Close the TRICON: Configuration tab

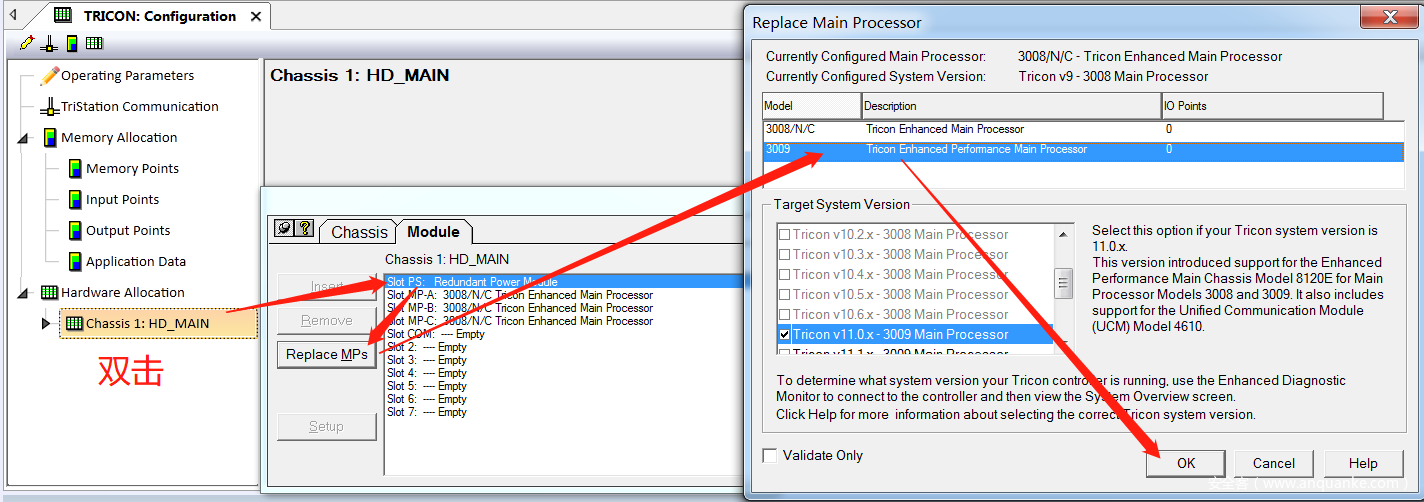(x=256, y=16)
